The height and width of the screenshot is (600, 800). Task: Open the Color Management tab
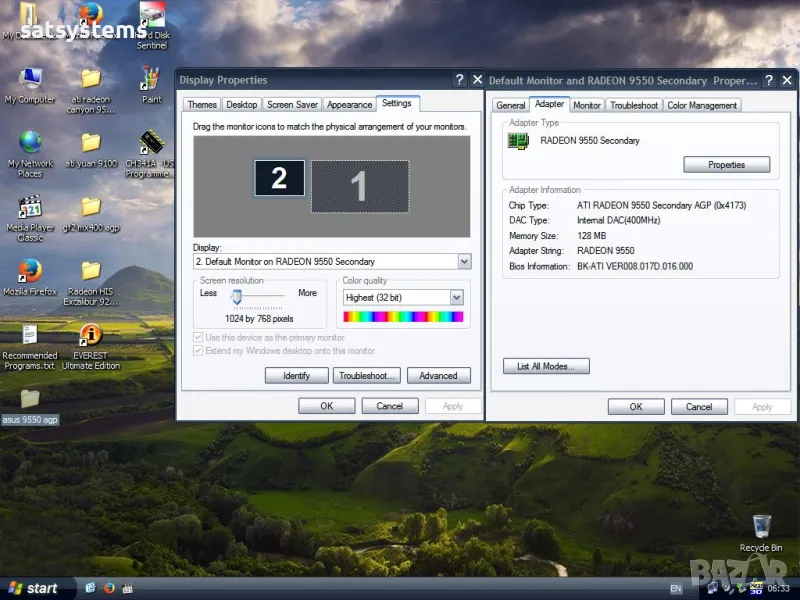[x=702, y=105]
